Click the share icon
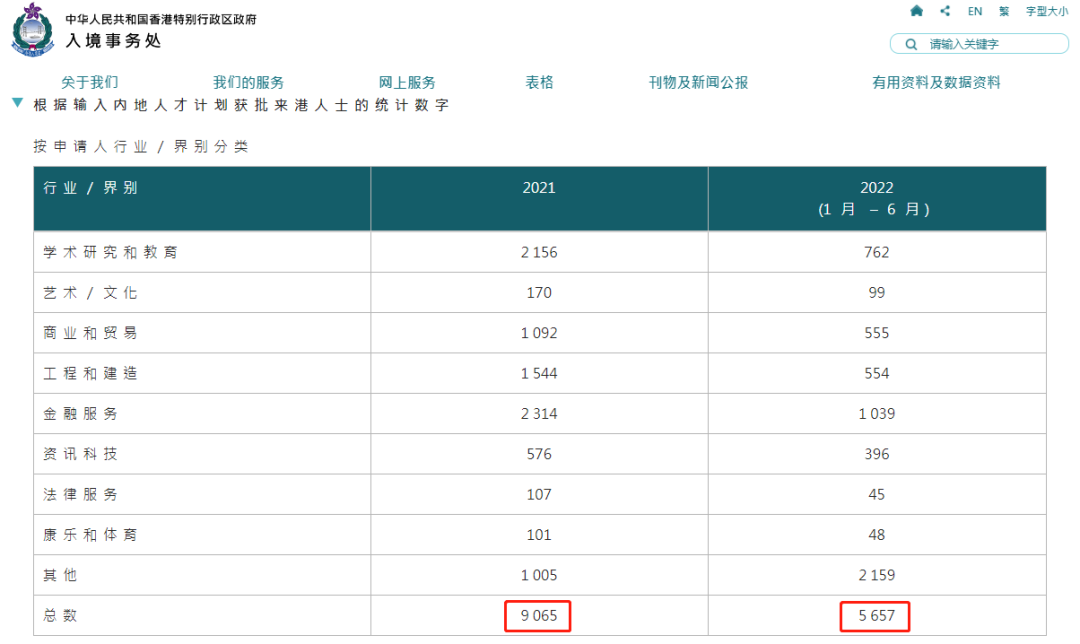Viewport: 1080px width, 644px height. pos(945,11)
